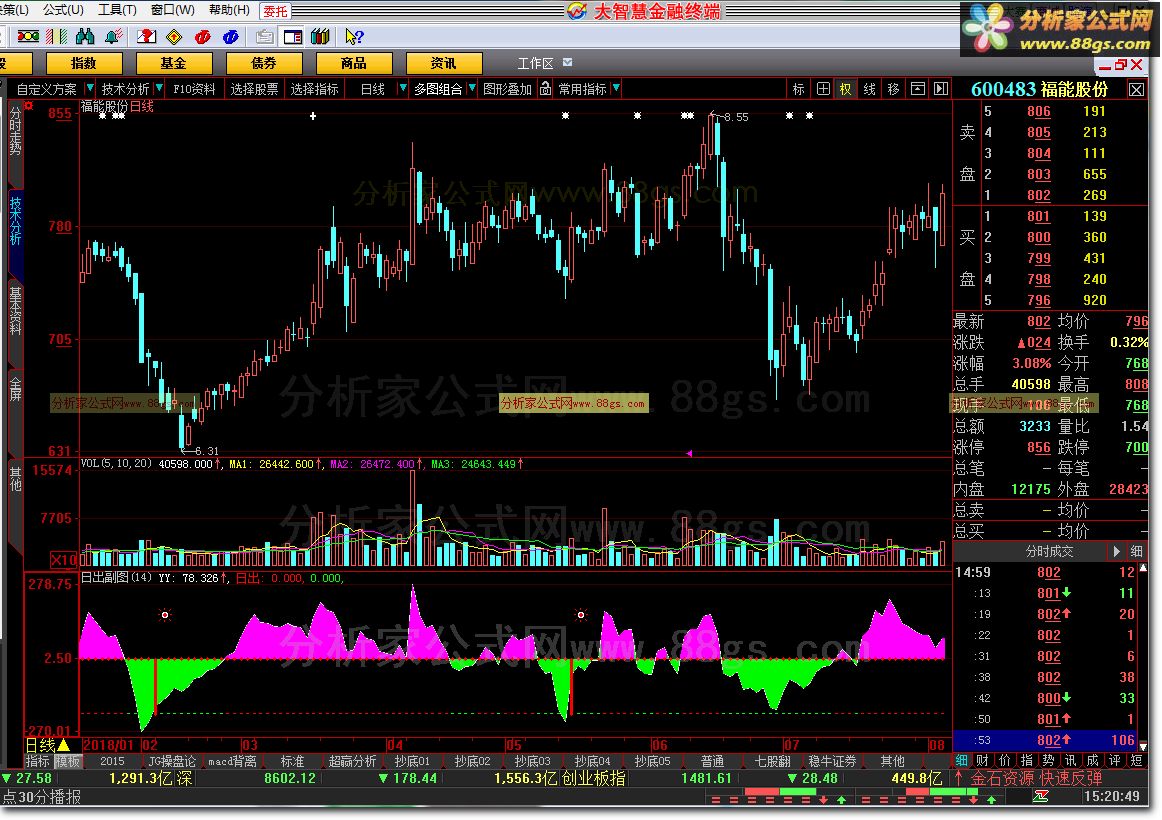Image resolution: width=1162 pixels, height=820 pixels.
Task: Select the 抄底01 indicator tab
Action: tap(412, 761)
